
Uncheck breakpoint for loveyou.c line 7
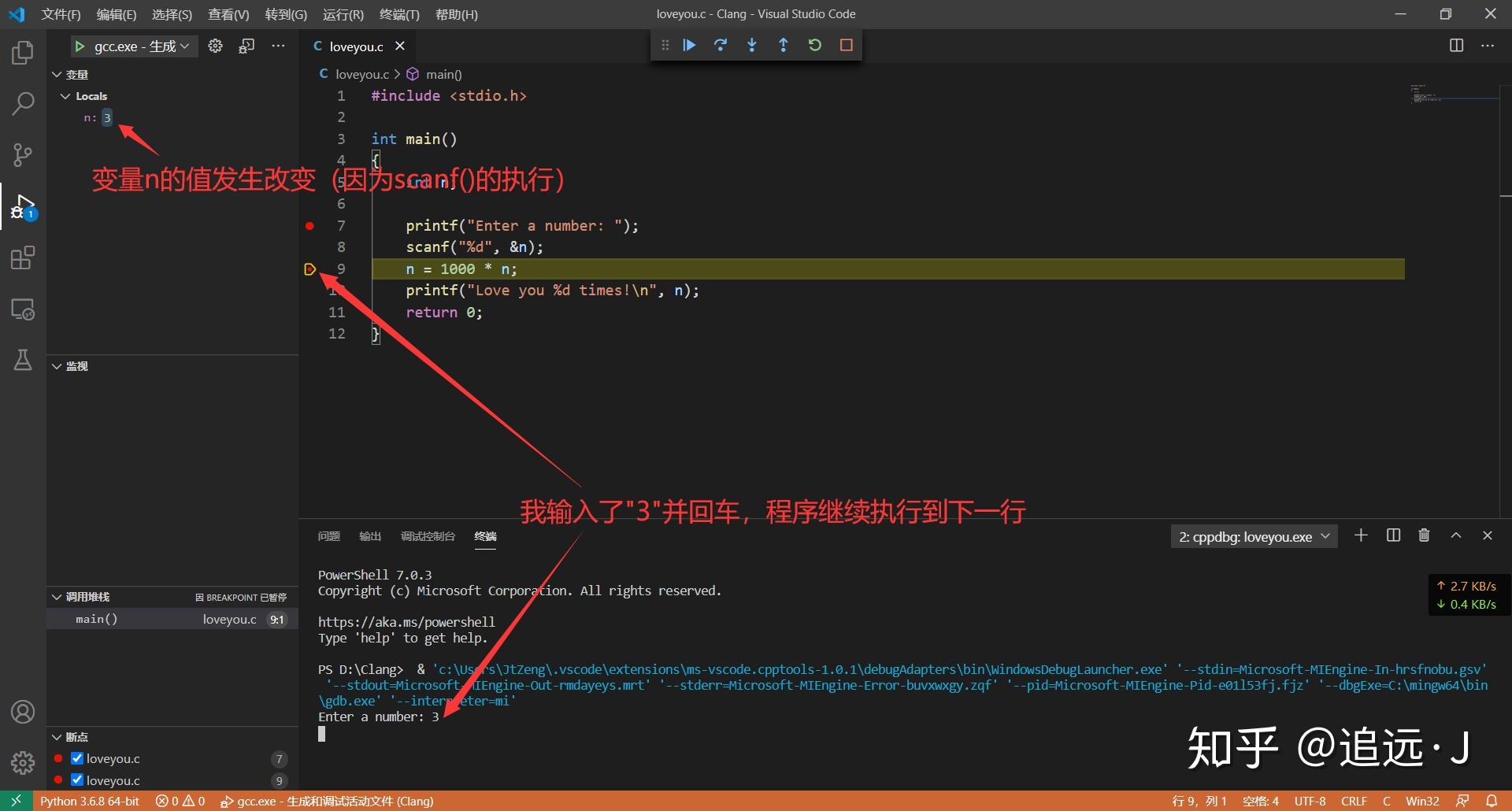[77, 758]
